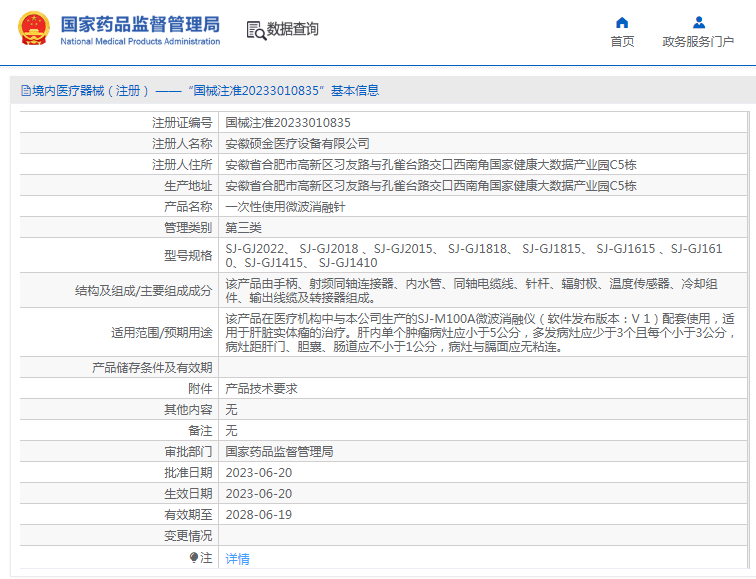Viewport: 756px width, 579px height.
Task: Select the 生产地址 address value
Action: click(x=431, y=186)
